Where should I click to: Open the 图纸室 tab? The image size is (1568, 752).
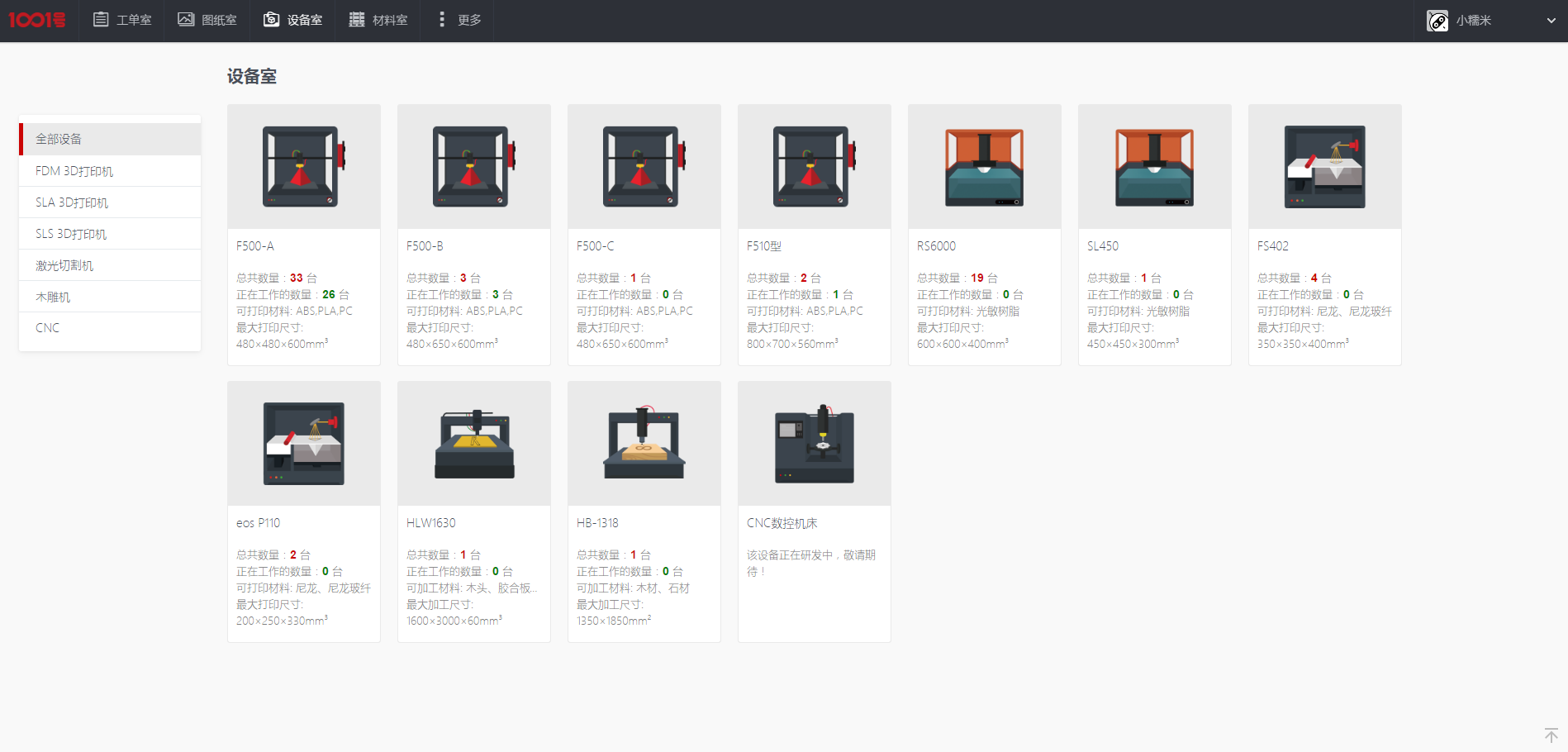click(207, 20)
